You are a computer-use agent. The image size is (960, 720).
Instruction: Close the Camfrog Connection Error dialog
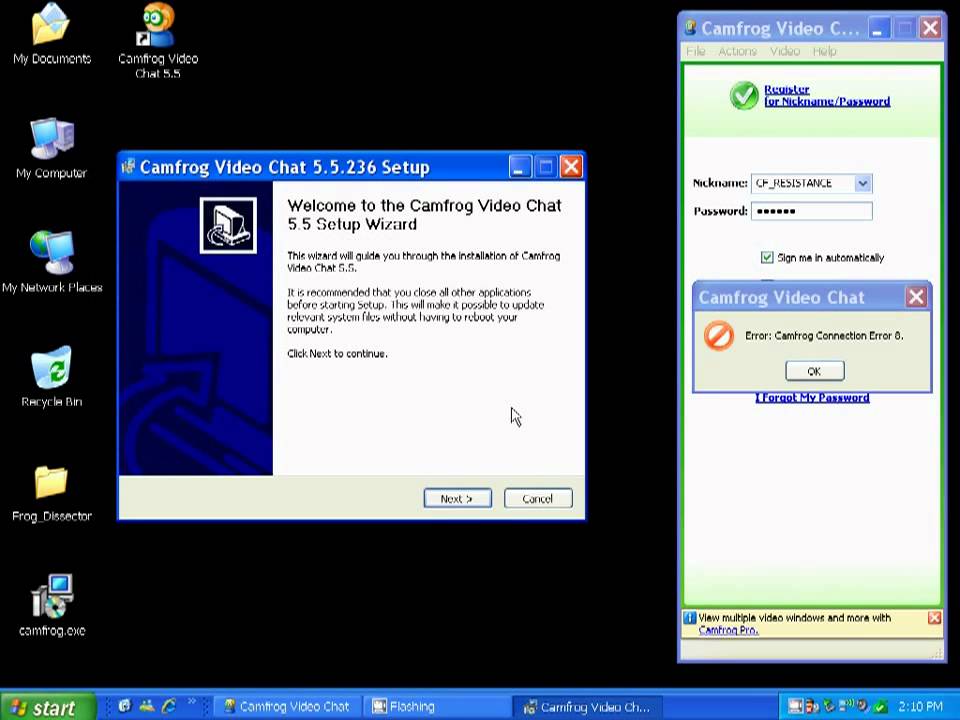coord(916,297)
